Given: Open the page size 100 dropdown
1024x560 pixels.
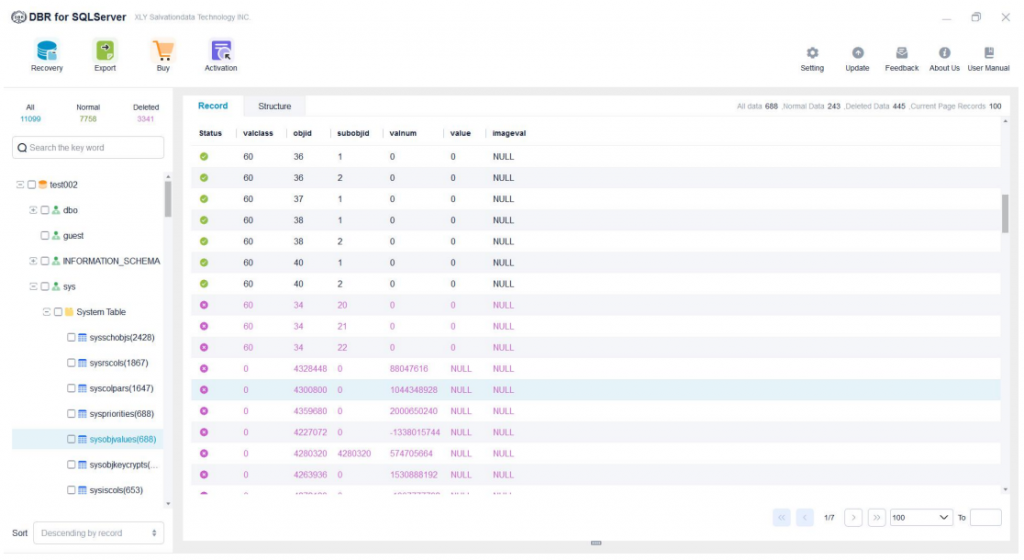Looking at the screenshot, I should pos(921,518).
